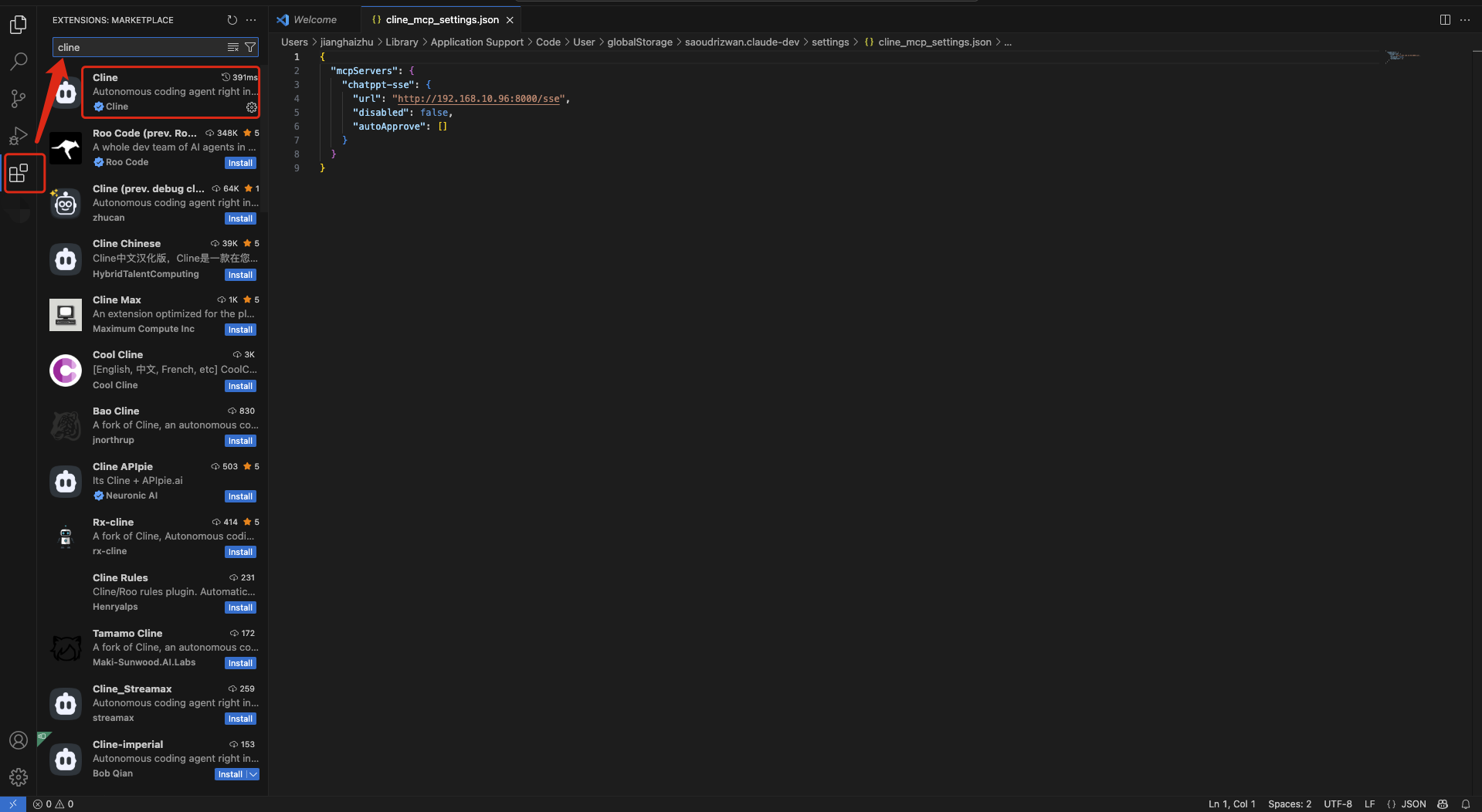Install the Tamamo Cline extension

point(240,663)
